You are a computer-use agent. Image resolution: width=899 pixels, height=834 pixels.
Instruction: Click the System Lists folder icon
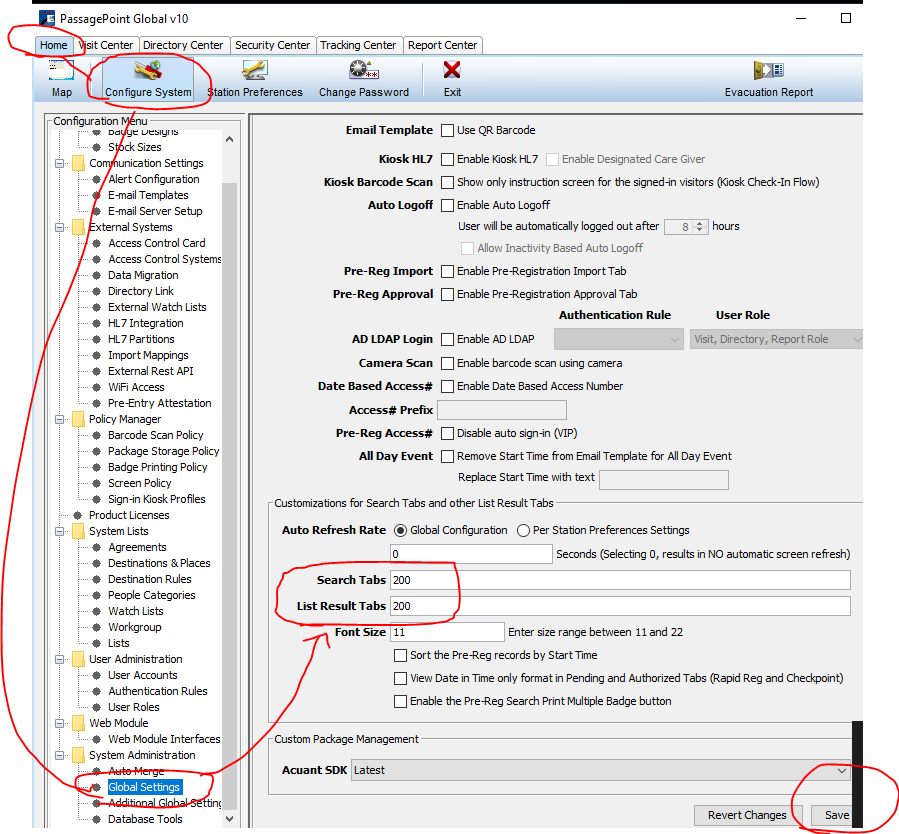coord(79,531)
